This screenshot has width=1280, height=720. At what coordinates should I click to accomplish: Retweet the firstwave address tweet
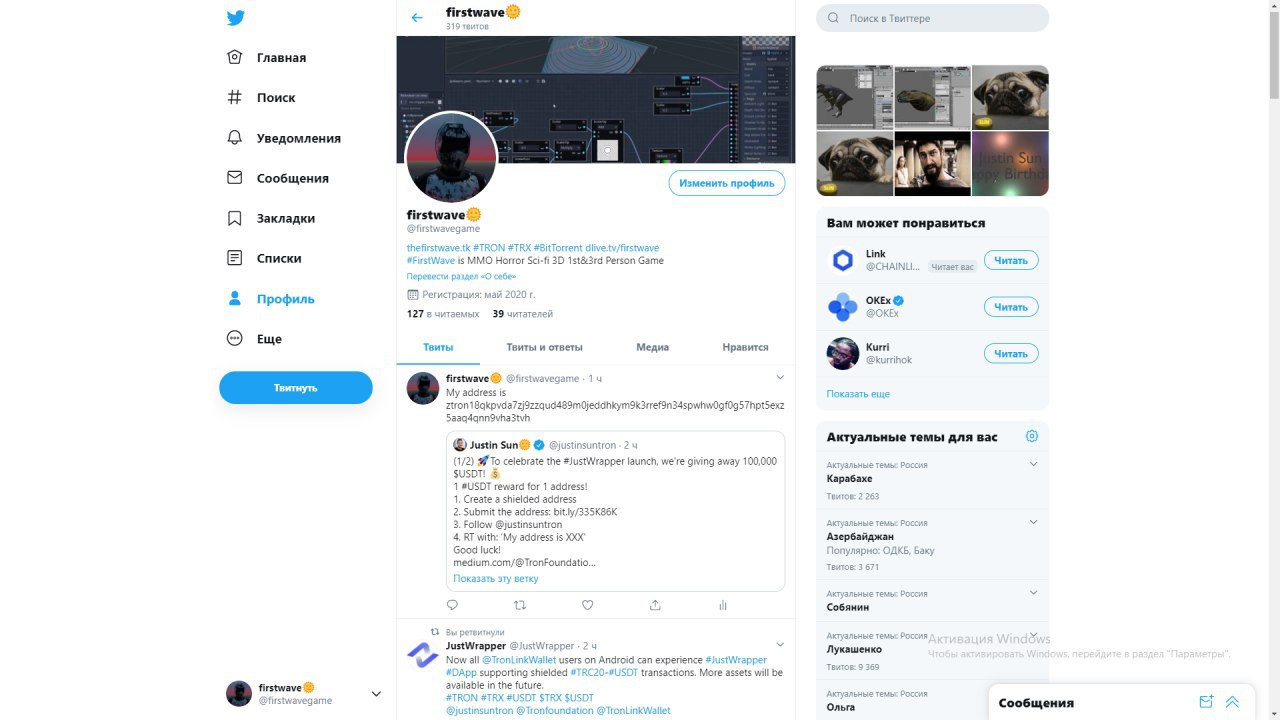(519, 605)
